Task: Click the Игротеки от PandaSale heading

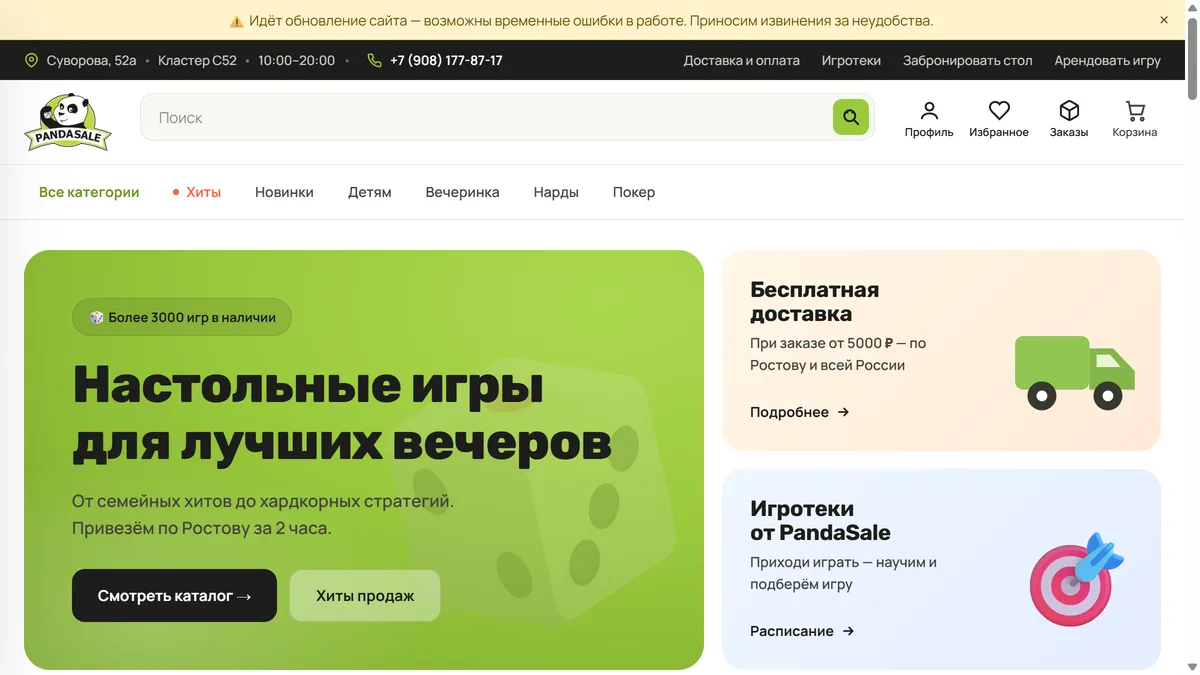Action: point(820,520)
